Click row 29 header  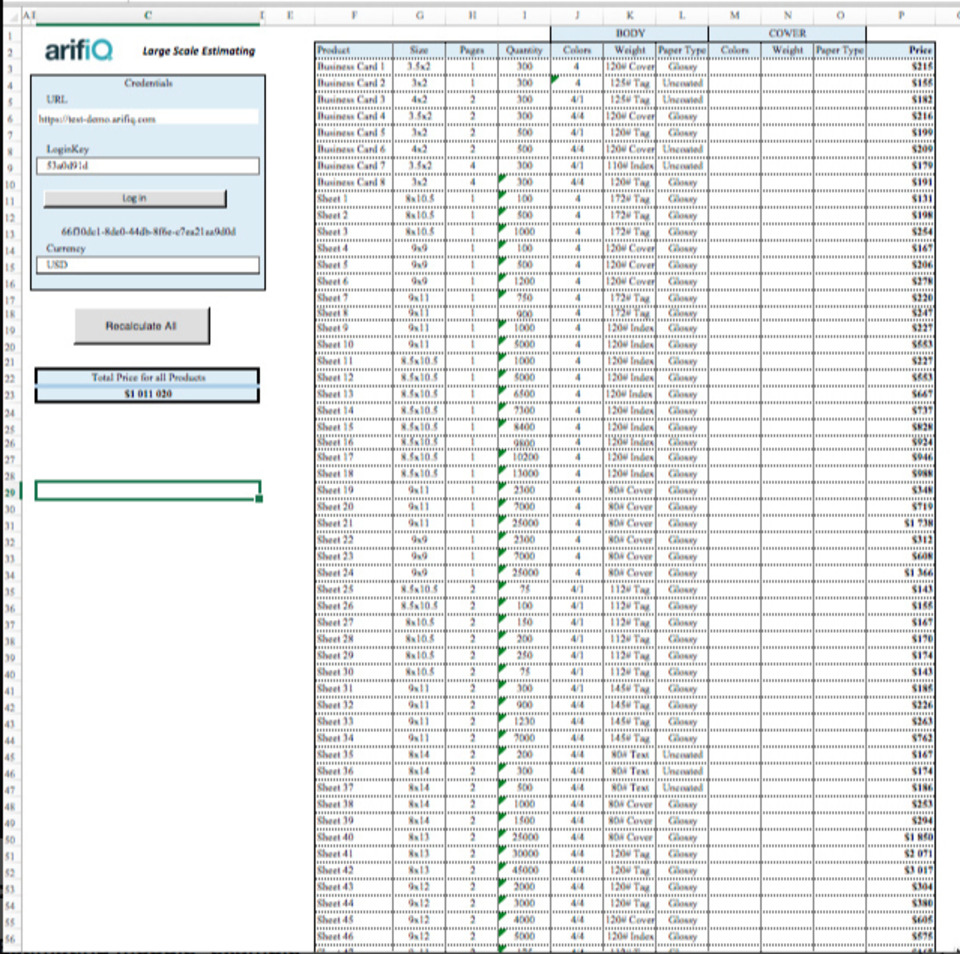tap(10, 491)
